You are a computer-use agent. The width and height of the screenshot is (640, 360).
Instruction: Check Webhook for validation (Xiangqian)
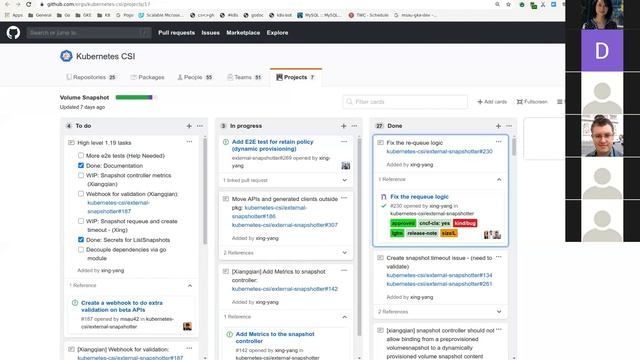click(81, 194)
